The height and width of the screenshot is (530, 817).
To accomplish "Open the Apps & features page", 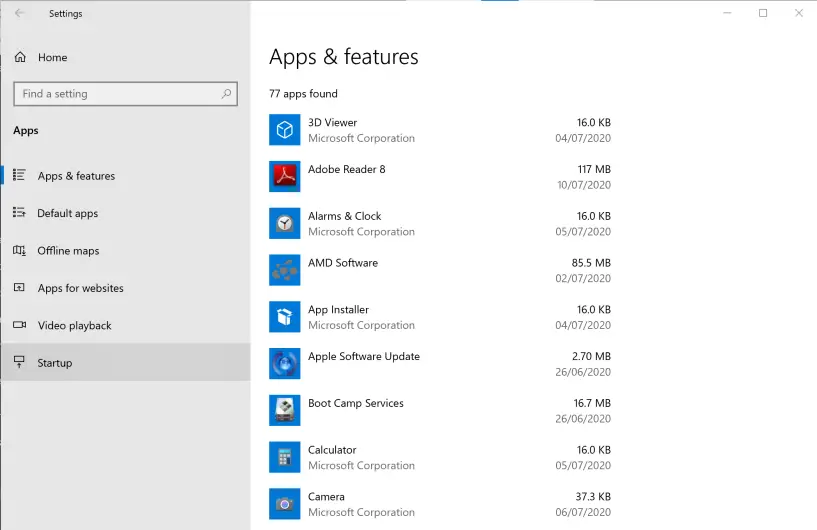I will click(x=126, y=176).
